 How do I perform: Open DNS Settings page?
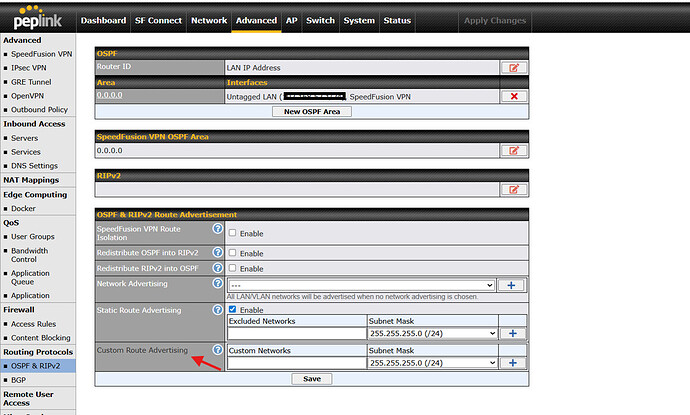(34, 165)
